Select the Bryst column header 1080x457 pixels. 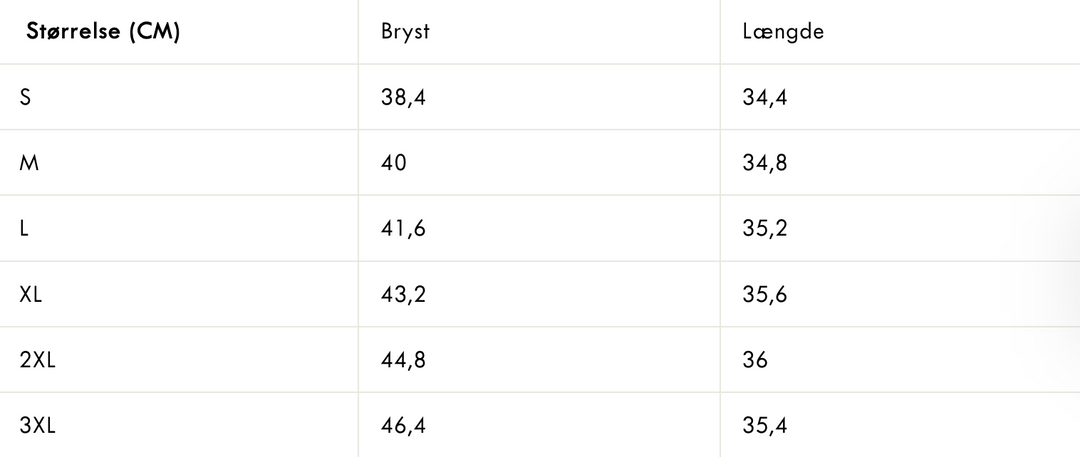[405, 32]
